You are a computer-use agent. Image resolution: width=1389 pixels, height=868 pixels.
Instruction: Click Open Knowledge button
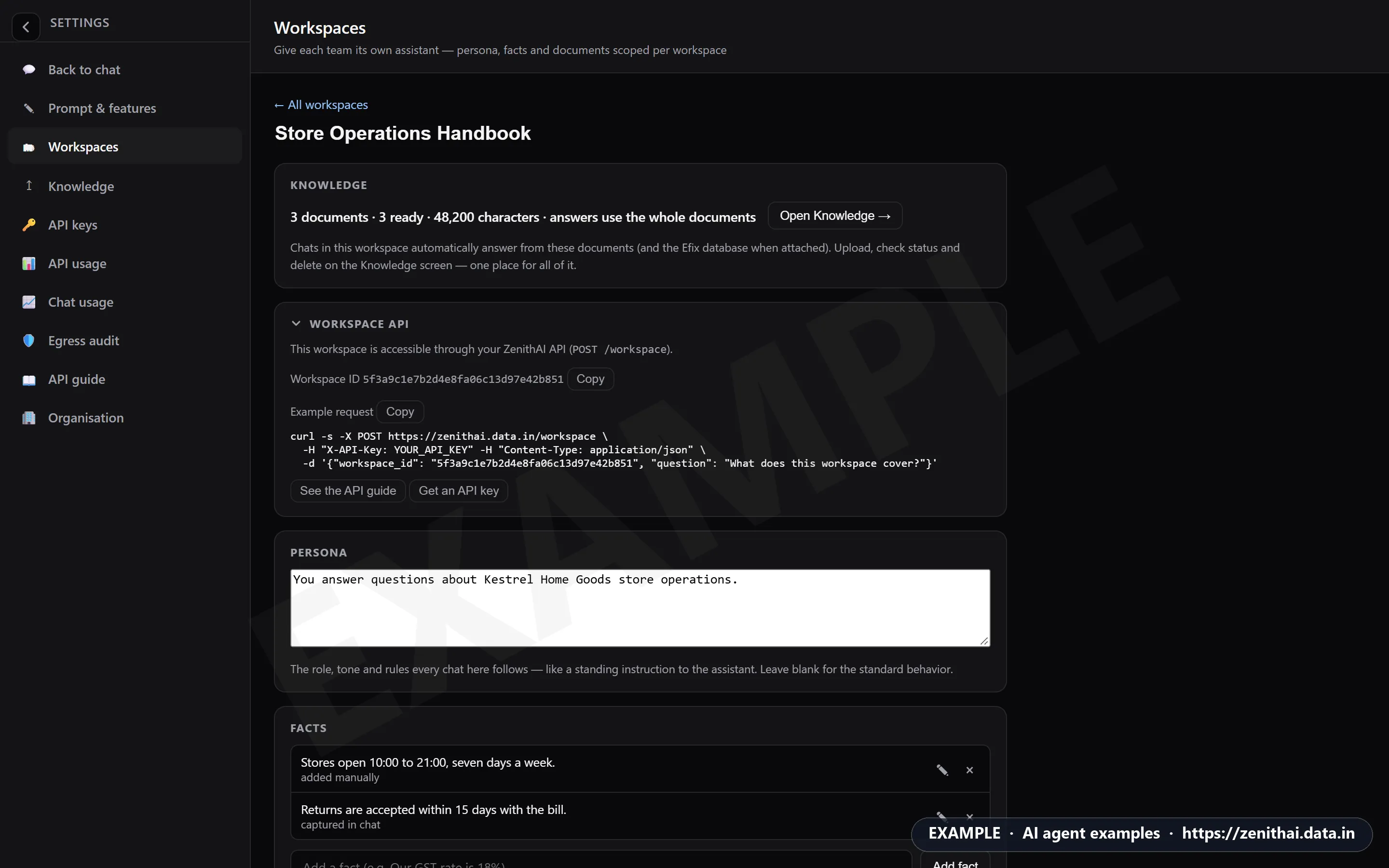click(x=834, y=216)
